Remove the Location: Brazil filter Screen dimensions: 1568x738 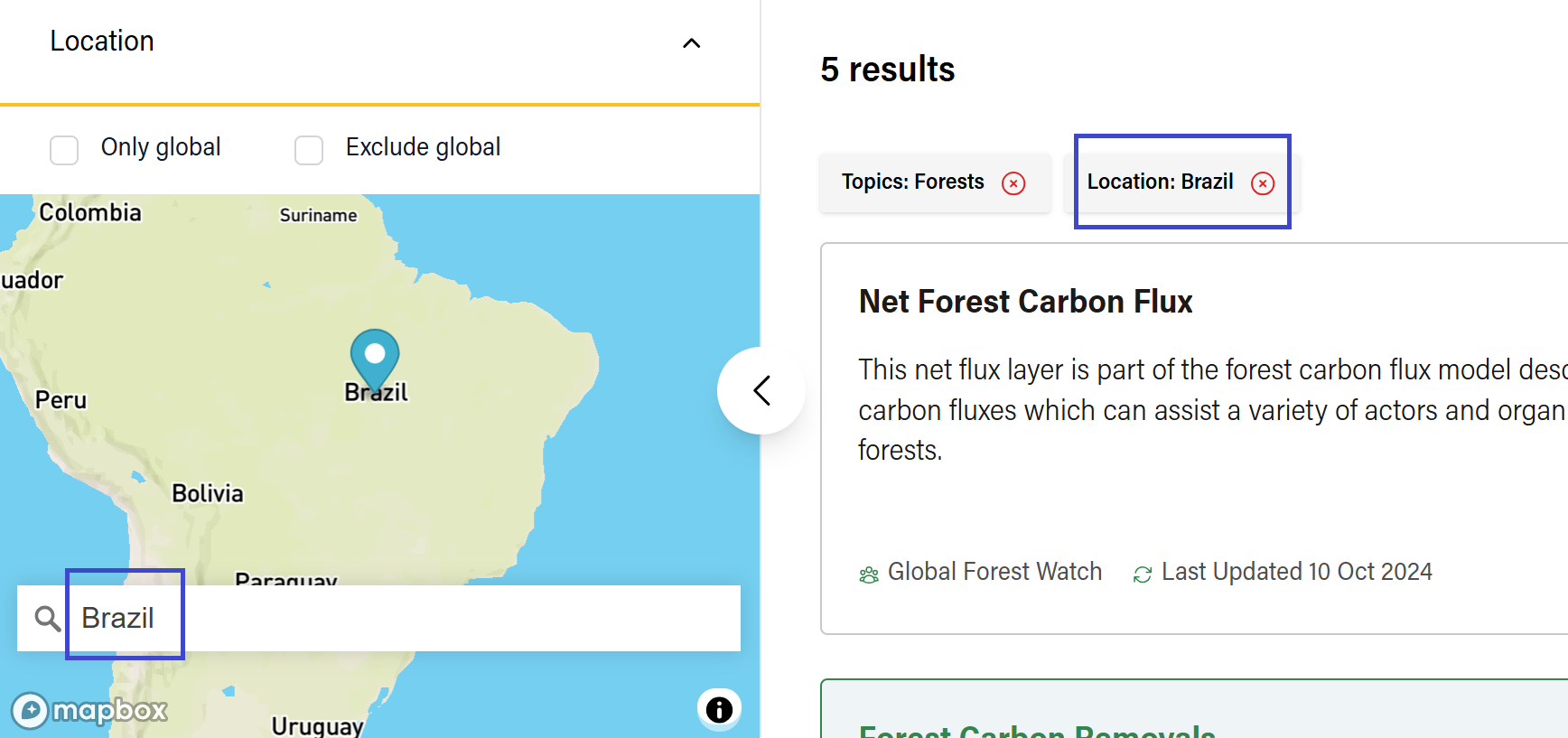1263,183
